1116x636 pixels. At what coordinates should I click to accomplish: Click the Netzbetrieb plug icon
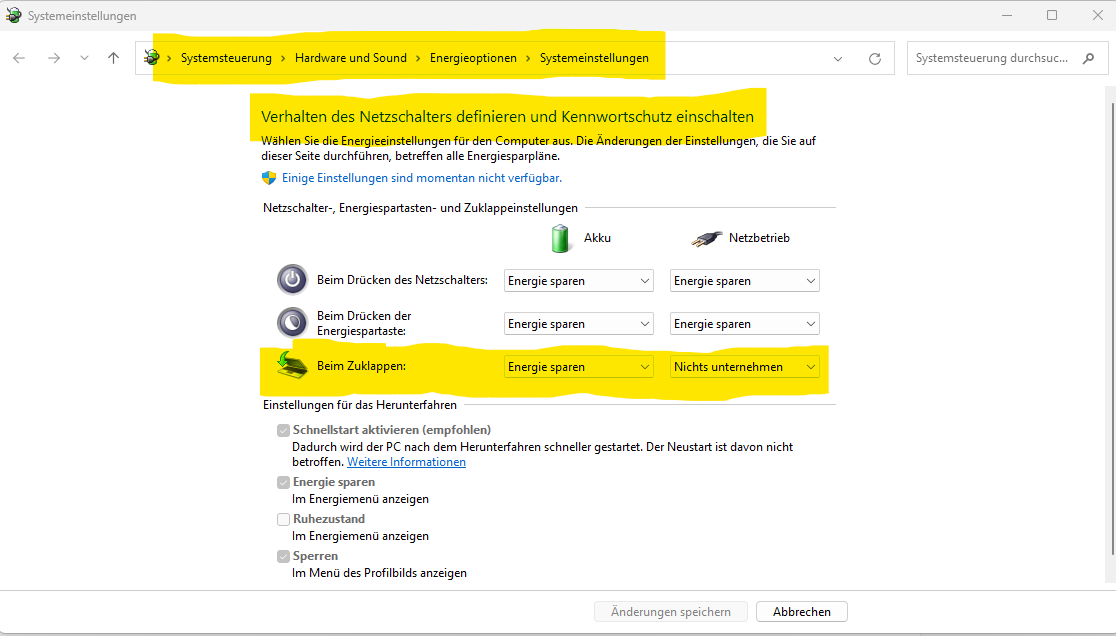[706, 238]
